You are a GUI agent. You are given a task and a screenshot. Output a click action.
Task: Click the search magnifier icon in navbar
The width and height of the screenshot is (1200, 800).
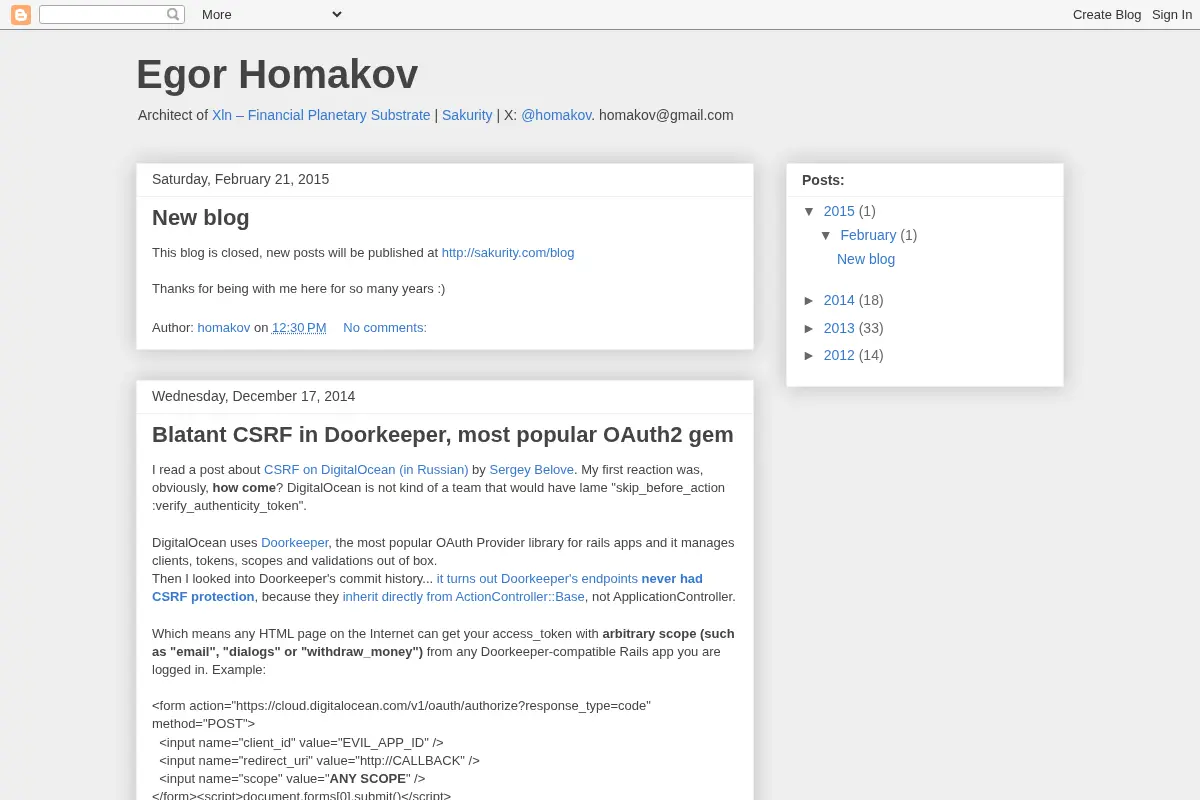tap(173, 15)
